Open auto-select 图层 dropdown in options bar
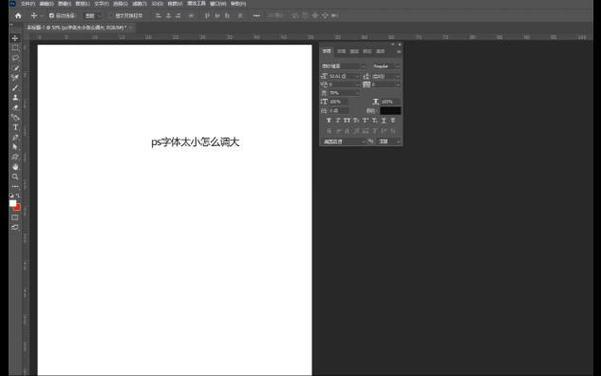The width and height of the screenshot is (601, 376). (x=93, y=16)
